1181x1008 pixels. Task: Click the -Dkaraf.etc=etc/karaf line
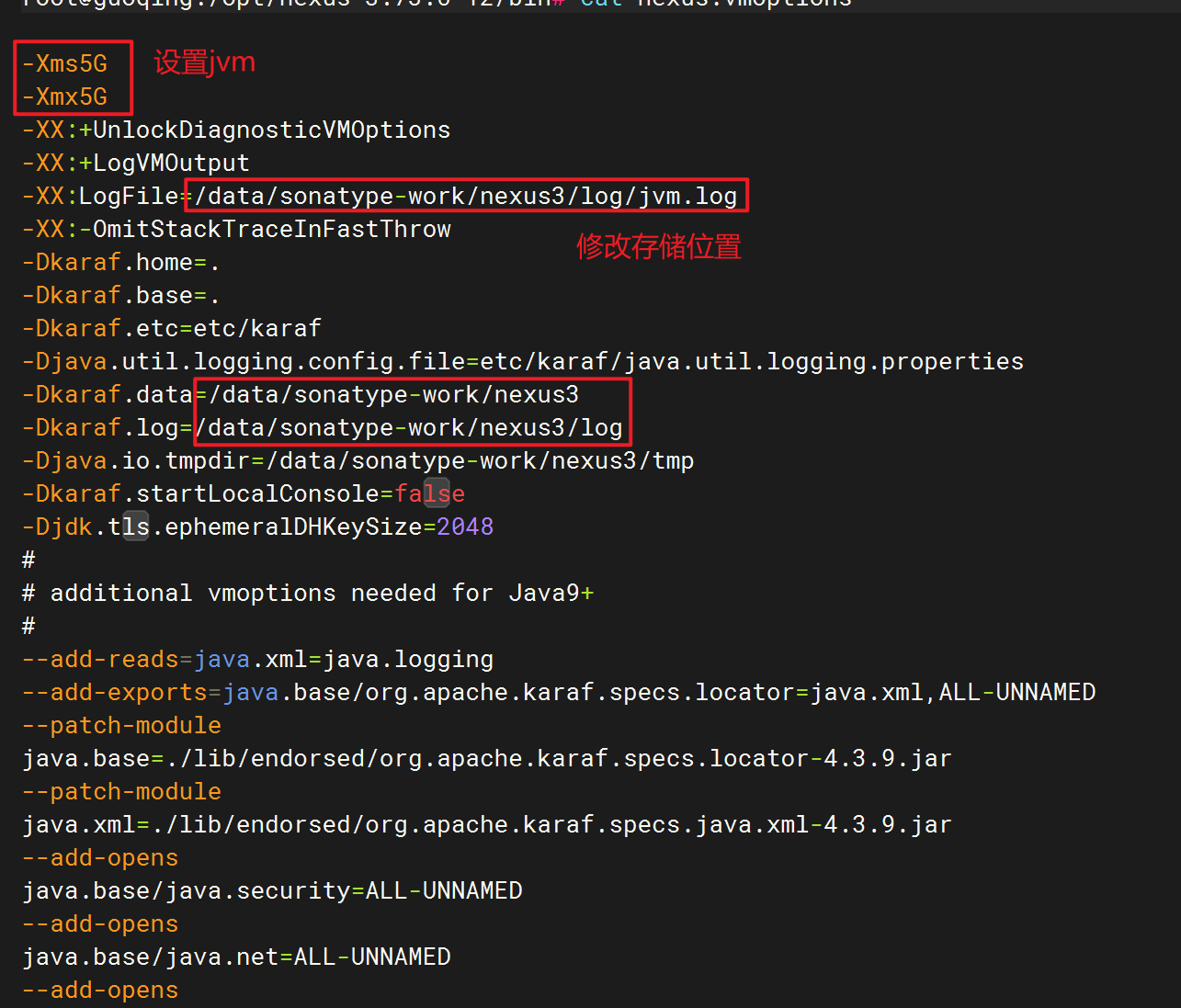click(x=172, y=328)
